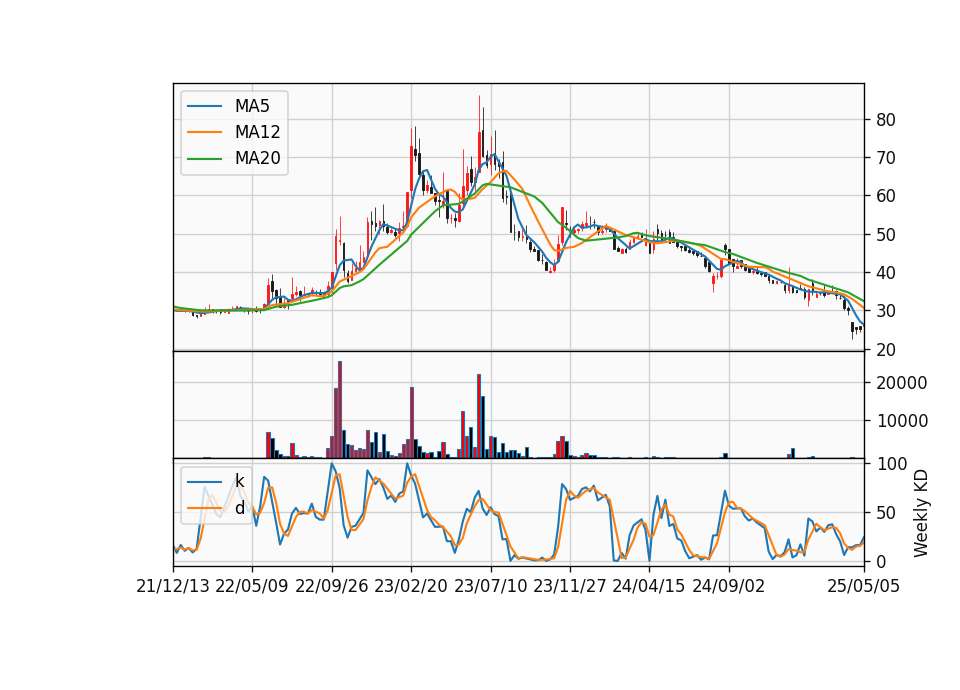Click the k legend label in KD panel

point(239,481)
